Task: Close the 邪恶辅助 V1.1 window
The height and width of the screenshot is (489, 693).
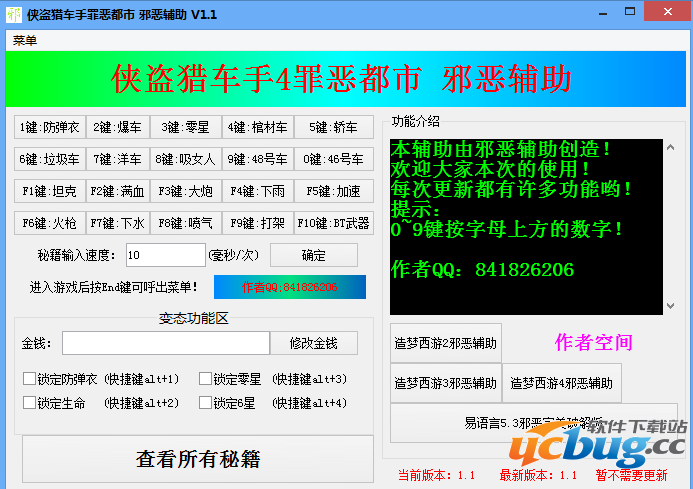Action: click(x=668, y=11)
